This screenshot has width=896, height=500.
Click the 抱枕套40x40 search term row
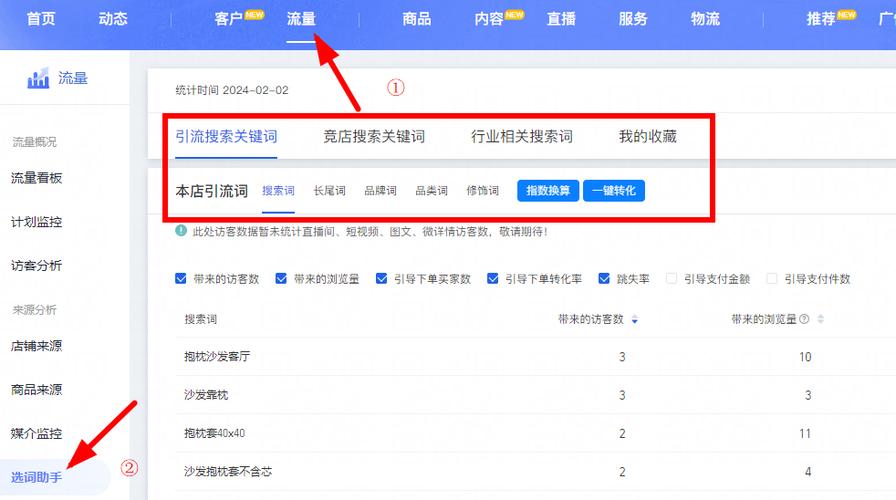click(x=535, y=433)
